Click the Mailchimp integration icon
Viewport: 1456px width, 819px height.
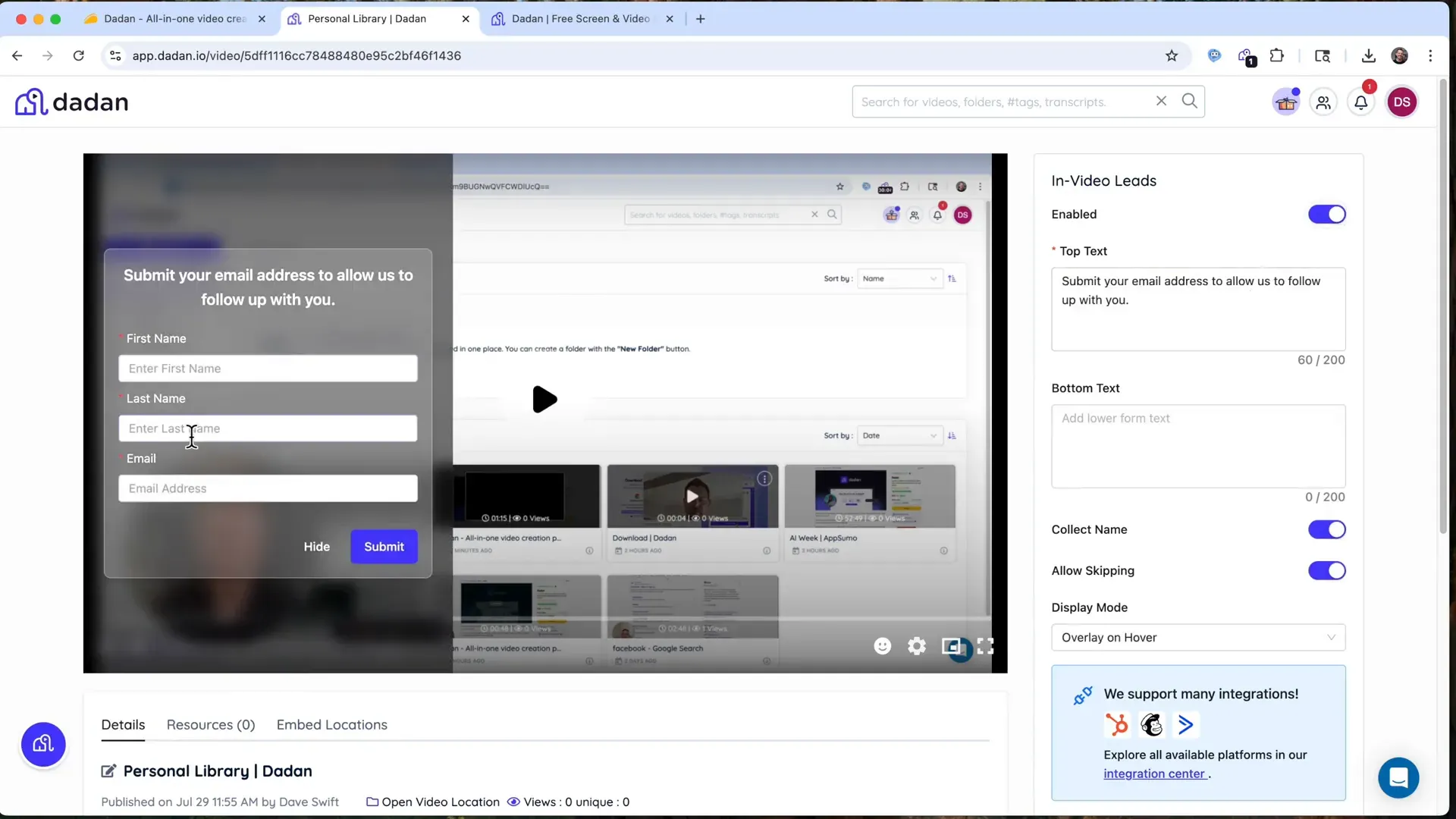pyautogui.click(x=1152, y=725)
